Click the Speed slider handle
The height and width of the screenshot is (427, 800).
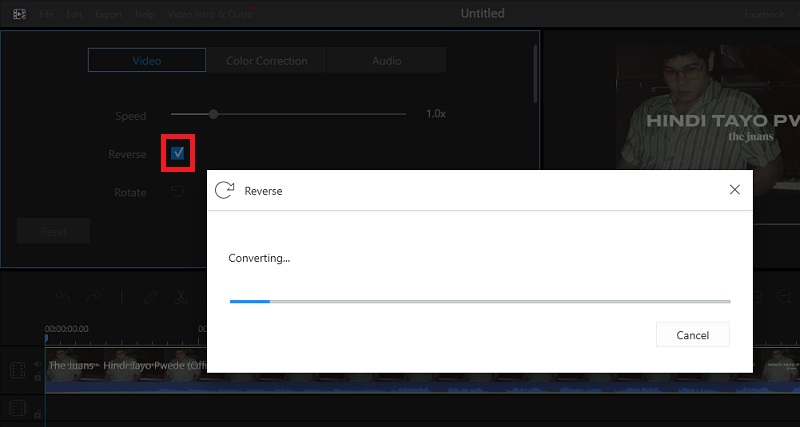[x=214, y=114]
